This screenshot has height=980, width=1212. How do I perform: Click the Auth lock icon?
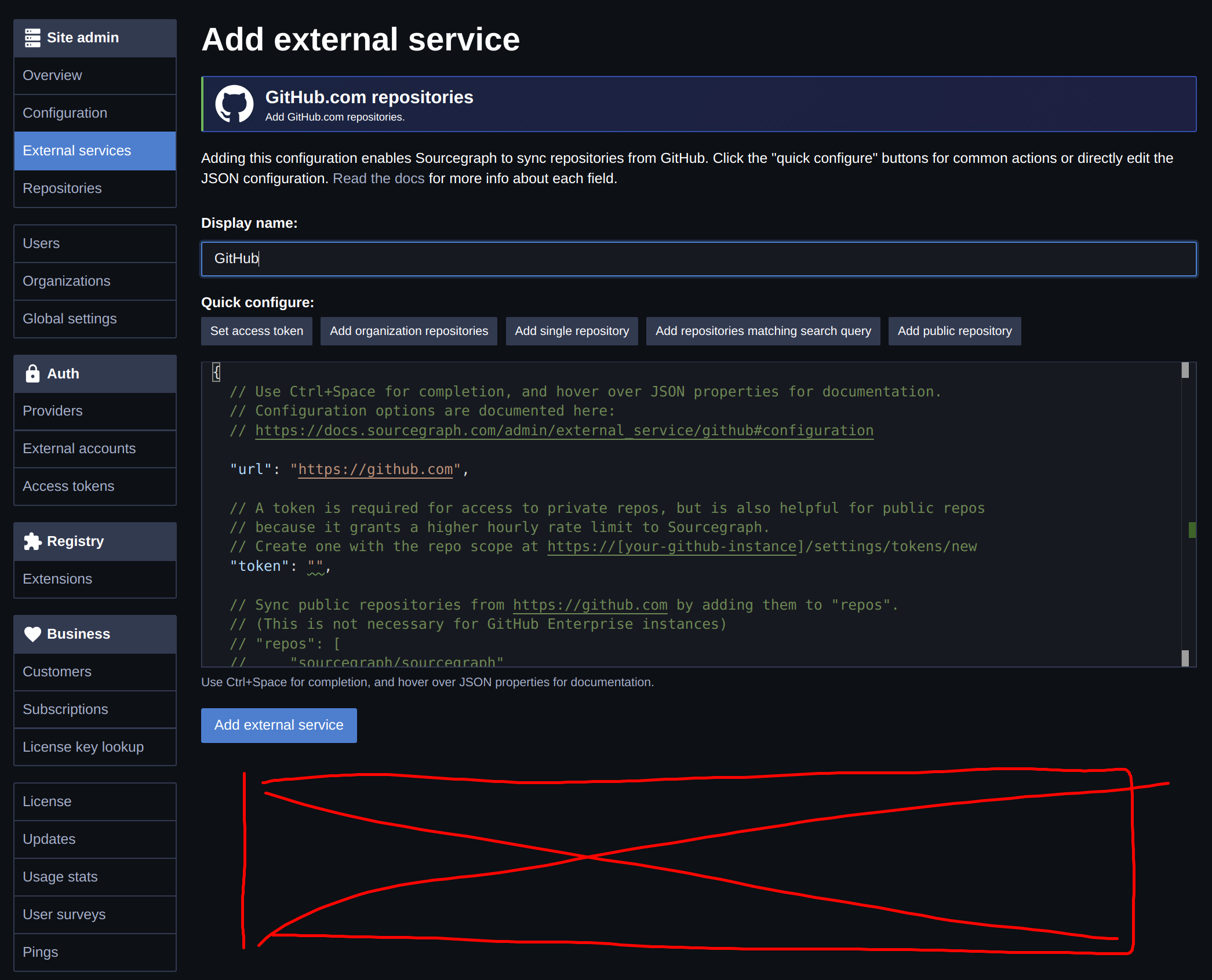click(32, 374)
